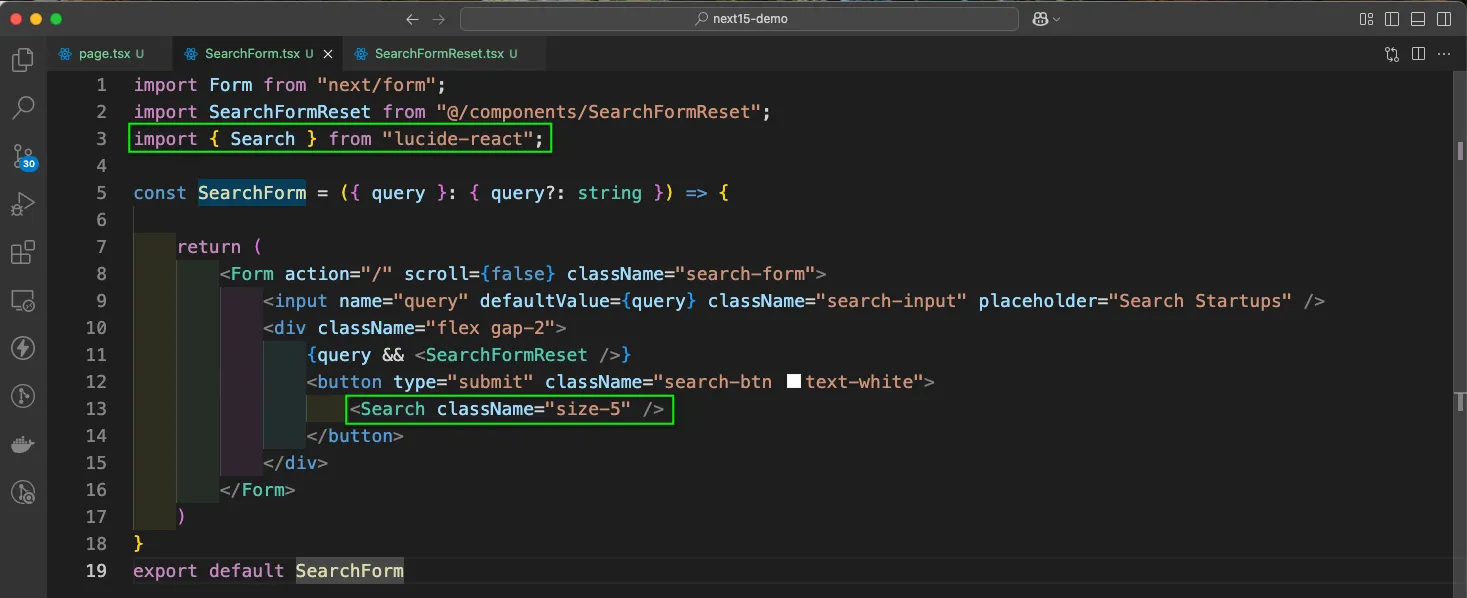
Task: Click the closing </button> tag
Action: (355, 436)
